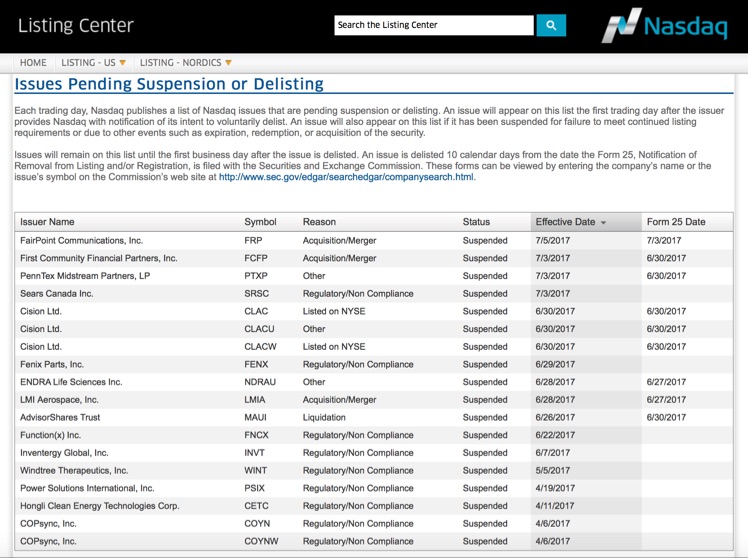Click the 4/11/2017 effective date
Screen dimensions: 748x558
point(555,506)
